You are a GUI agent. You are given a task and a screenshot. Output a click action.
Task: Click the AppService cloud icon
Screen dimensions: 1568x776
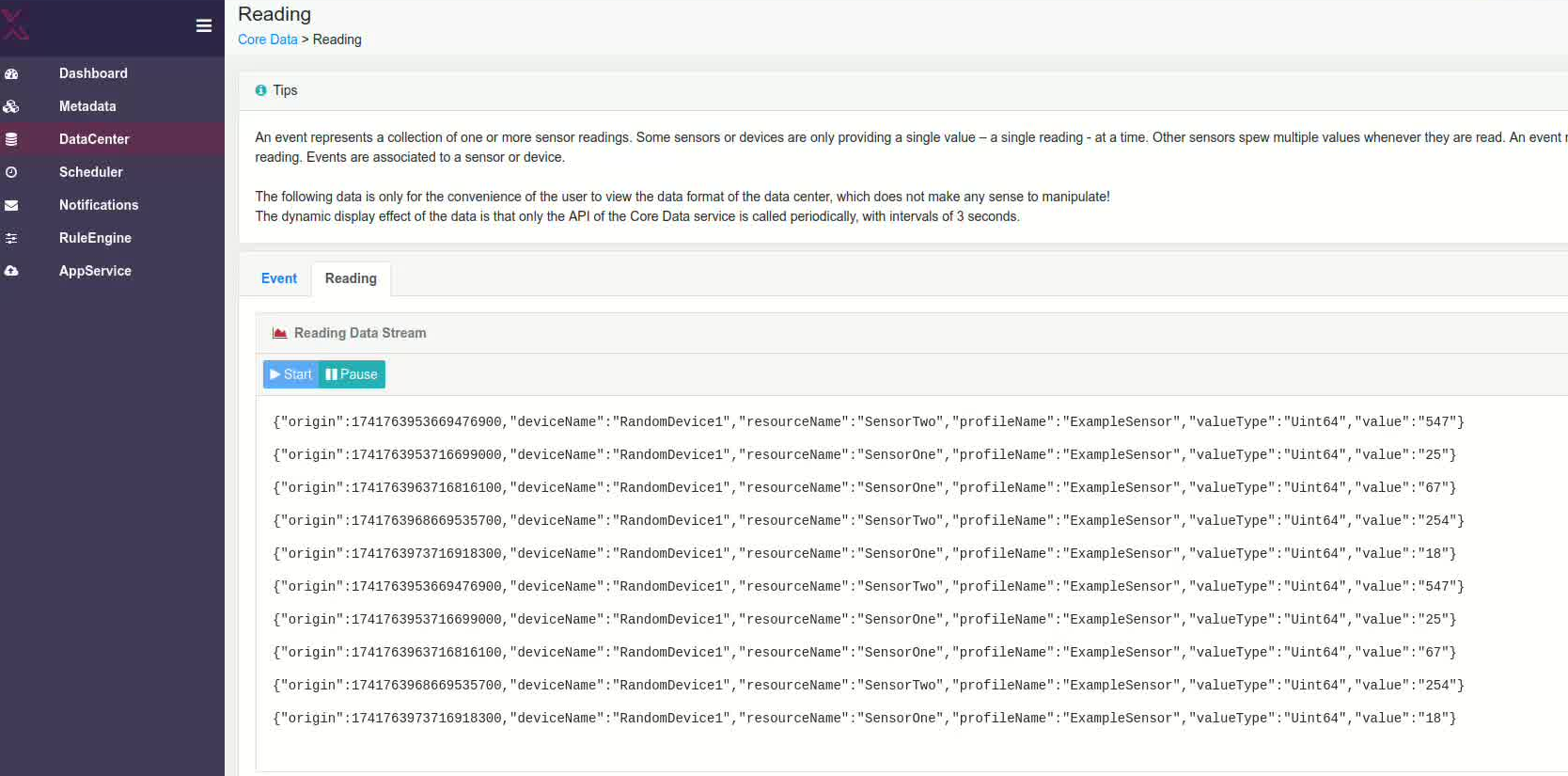point(11,271)
